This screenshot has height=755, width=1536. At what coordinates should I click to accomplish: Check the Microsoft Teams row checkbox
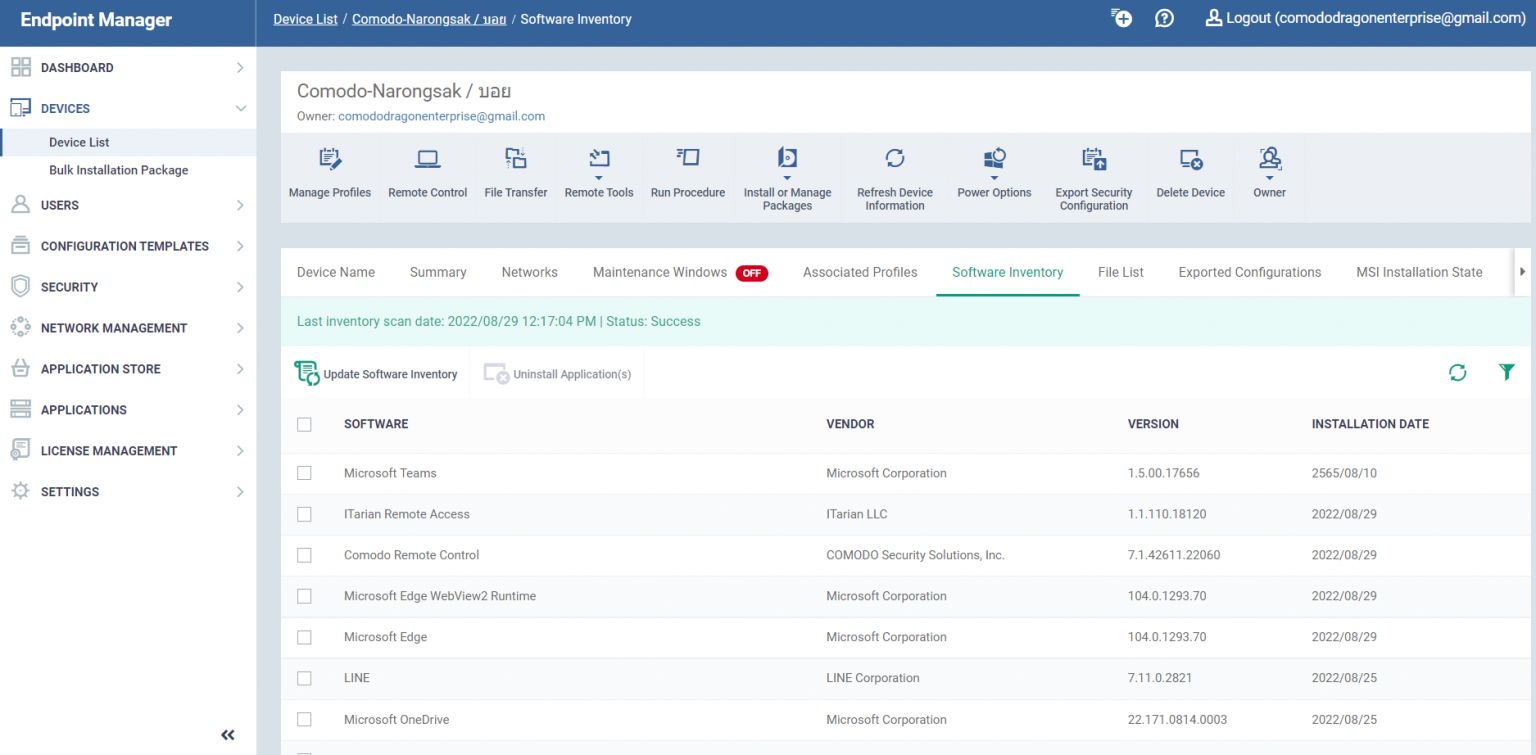coord(304,473)
